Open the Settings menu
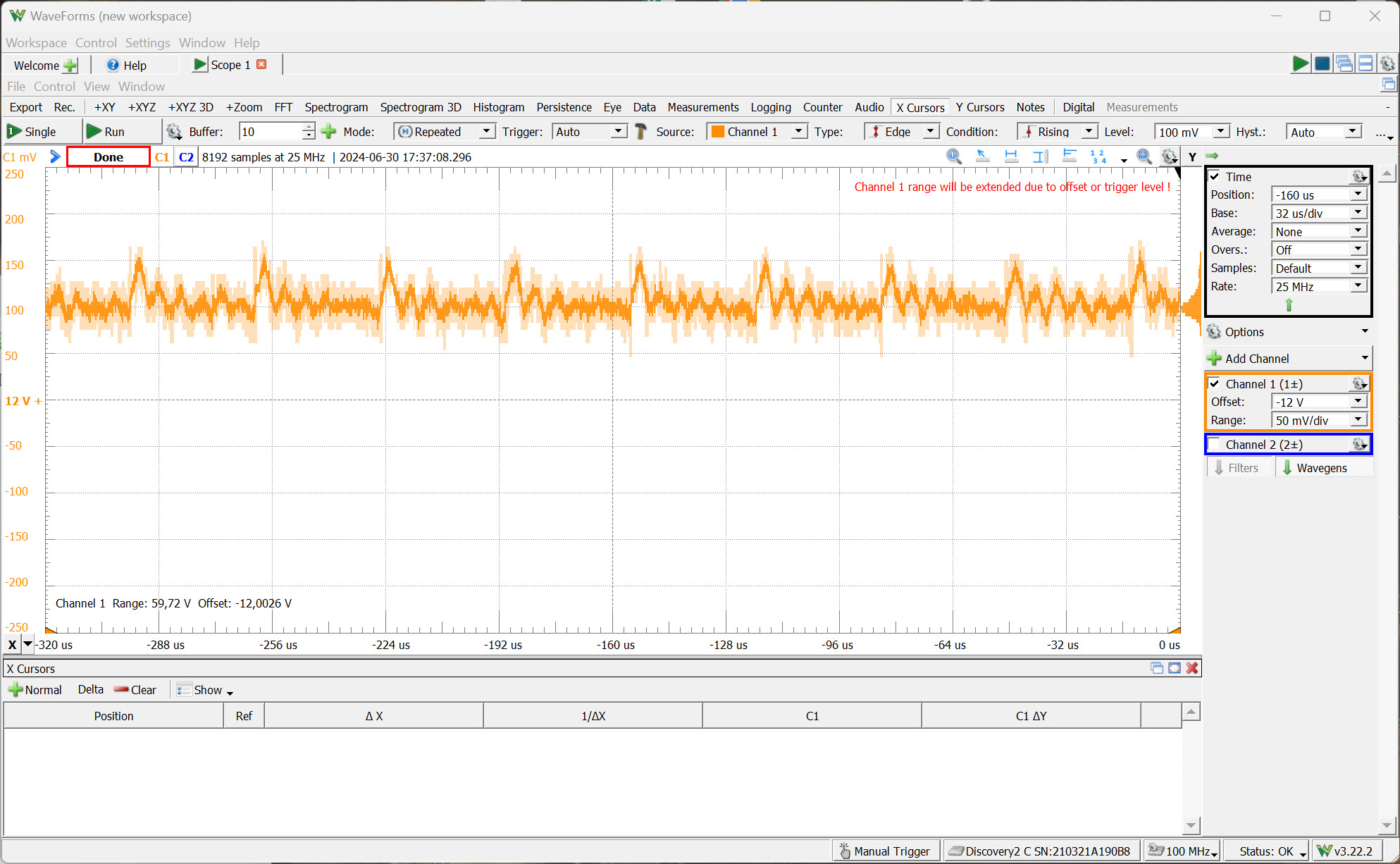This screenshot has width=1400, height=864. (x=147, y=43)
